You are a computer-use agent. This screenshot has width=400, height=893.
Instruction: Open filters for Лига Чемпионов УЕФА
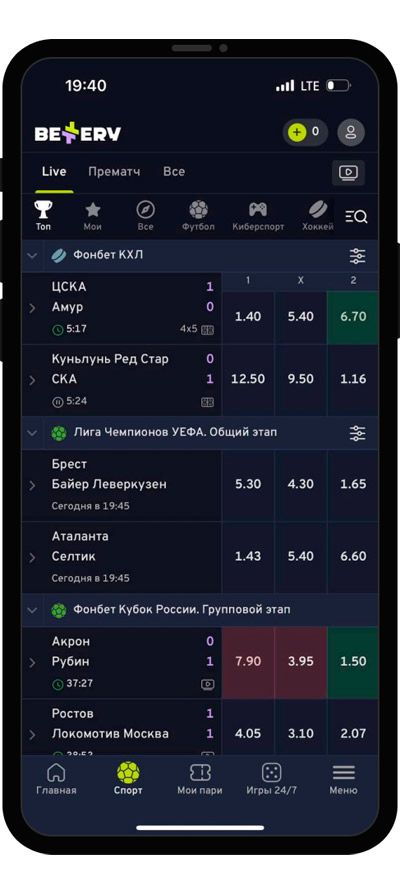[x=358, y=433]
